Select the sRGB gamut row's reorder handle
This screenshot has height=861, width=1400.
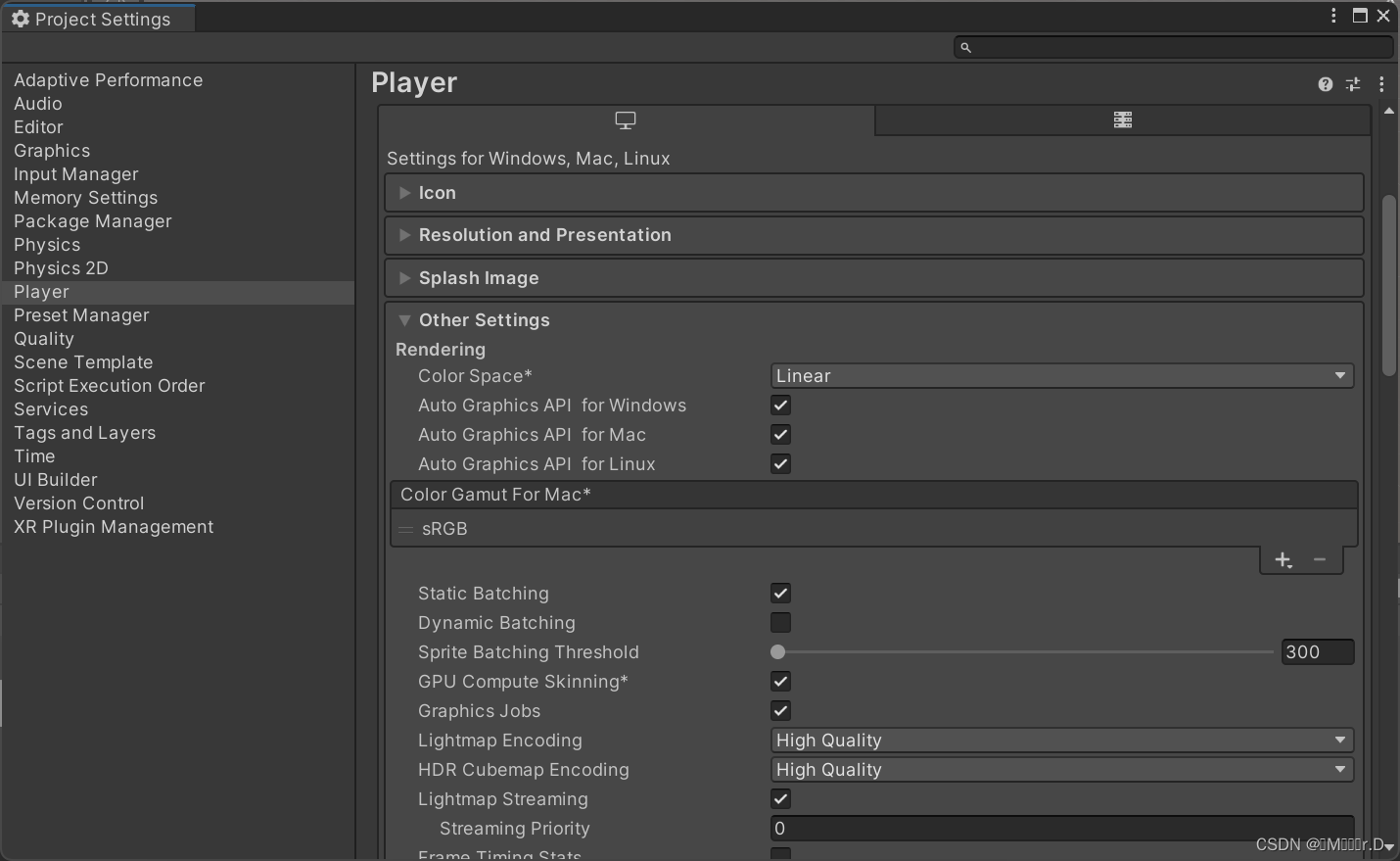pos(405,529)
